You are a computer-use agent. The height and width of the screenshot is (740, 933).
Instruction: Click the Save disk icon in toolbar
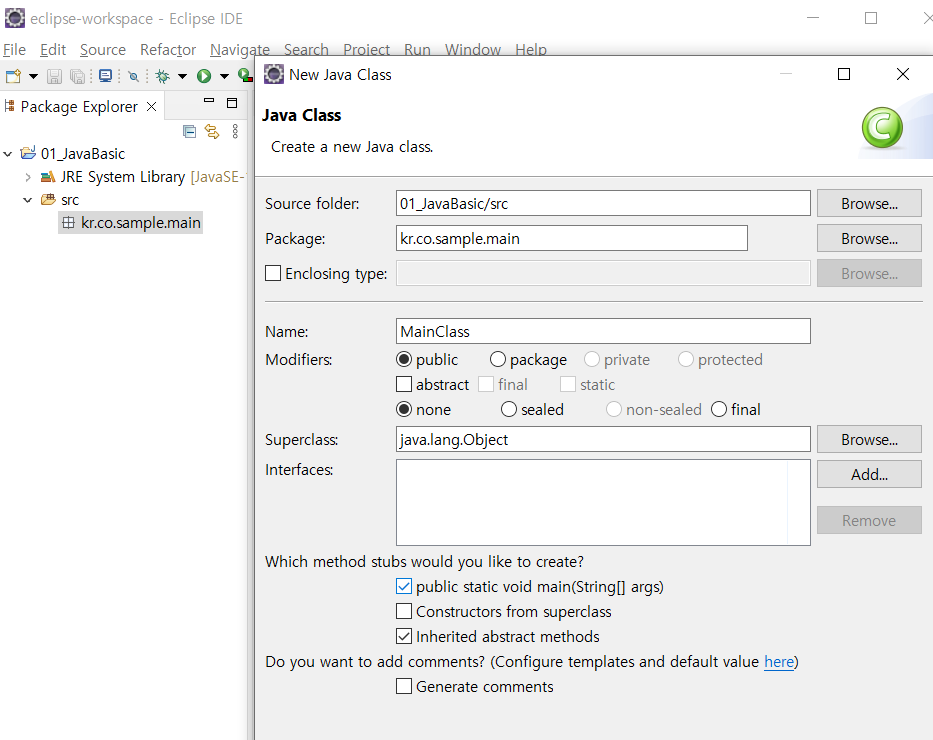pyautogui.click(x=54, y=76)
